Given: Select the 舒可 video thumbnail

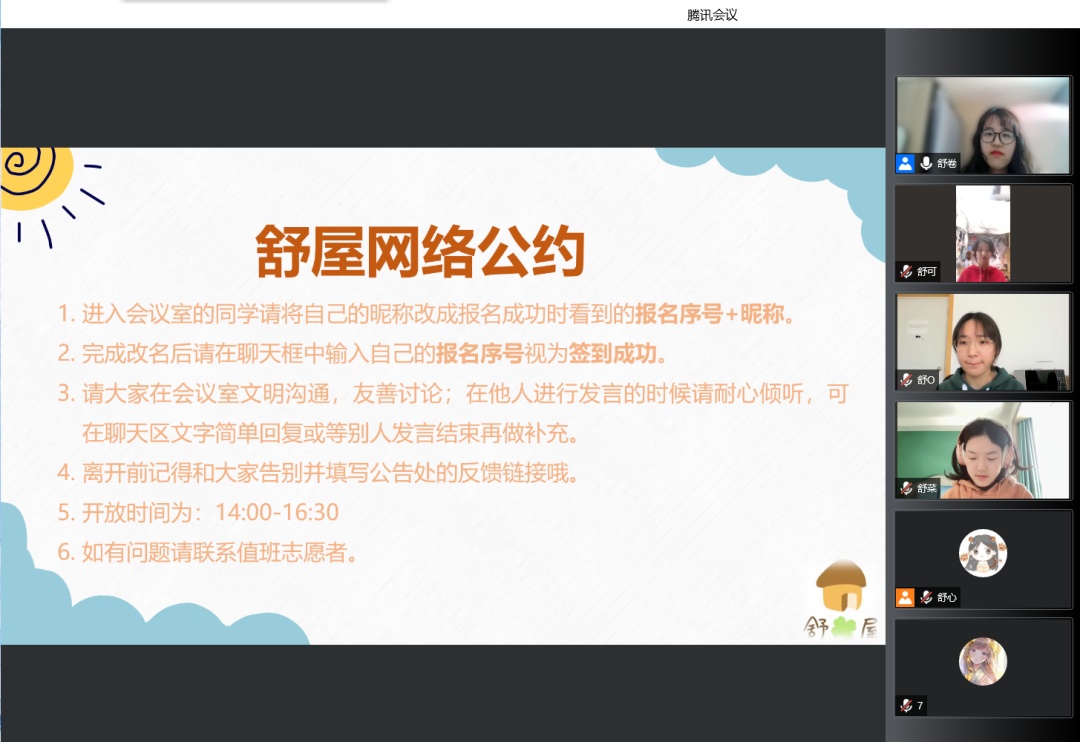Looking at the screenshot, I should pos(983,233).
